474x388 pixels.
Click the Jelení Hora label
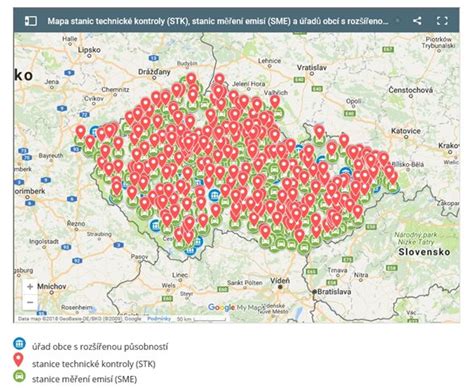tap(249, 84)
